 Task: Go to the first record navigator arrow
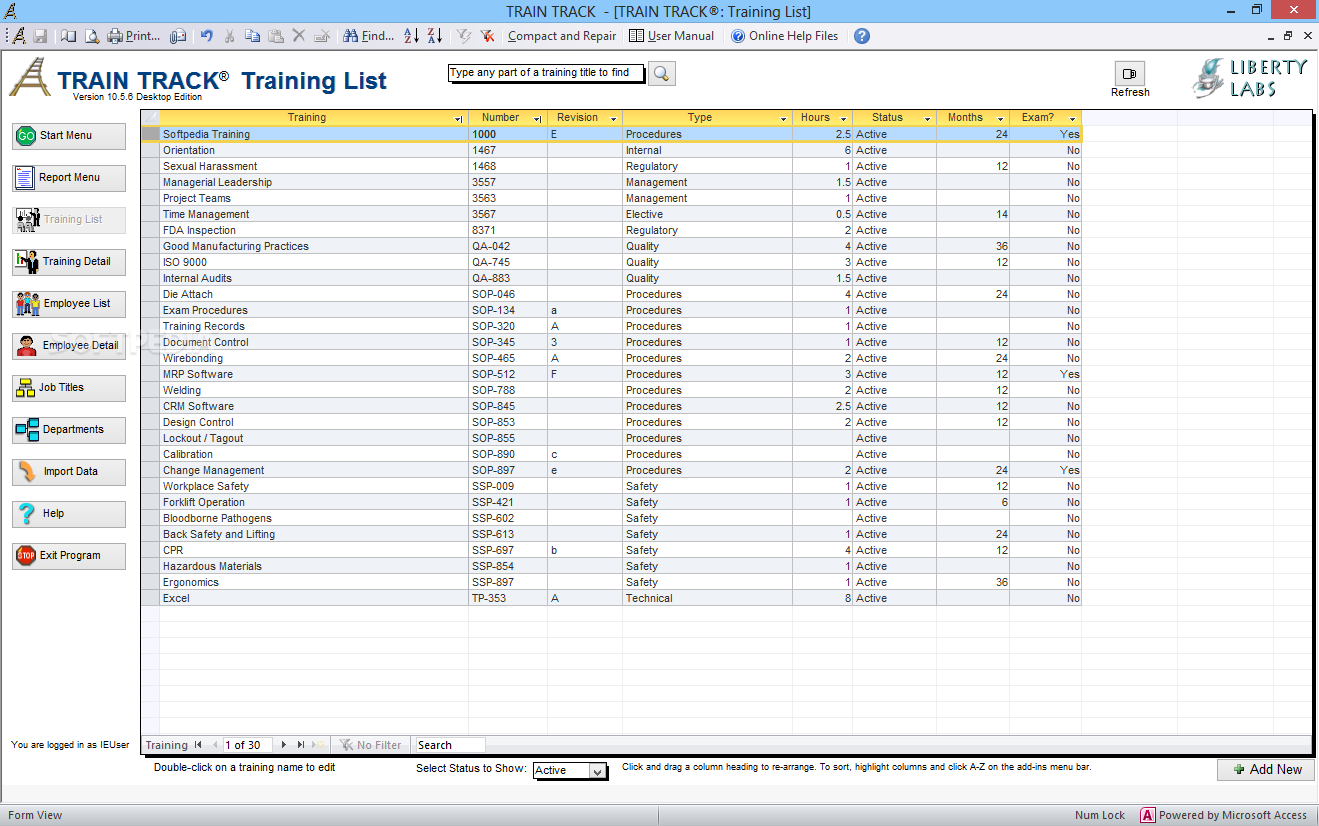pos(198,745)
